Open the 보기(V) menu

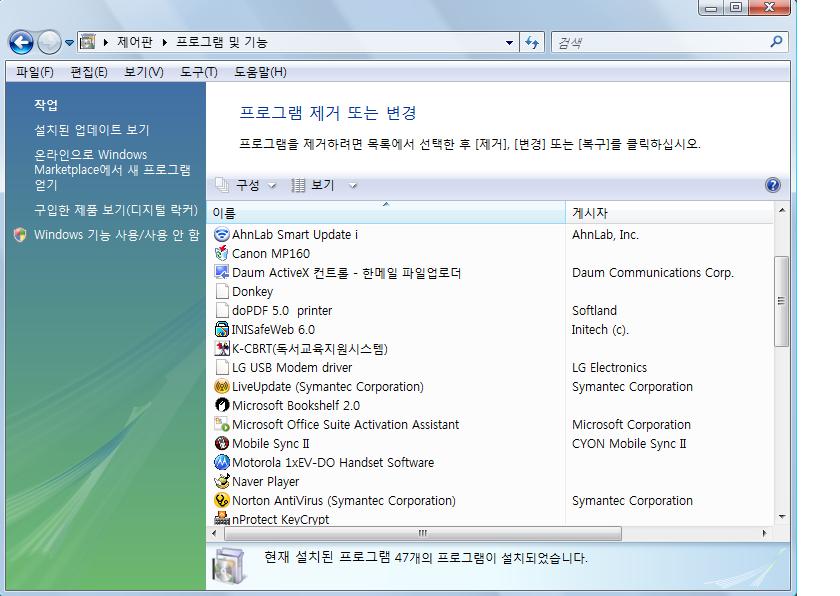144,72
